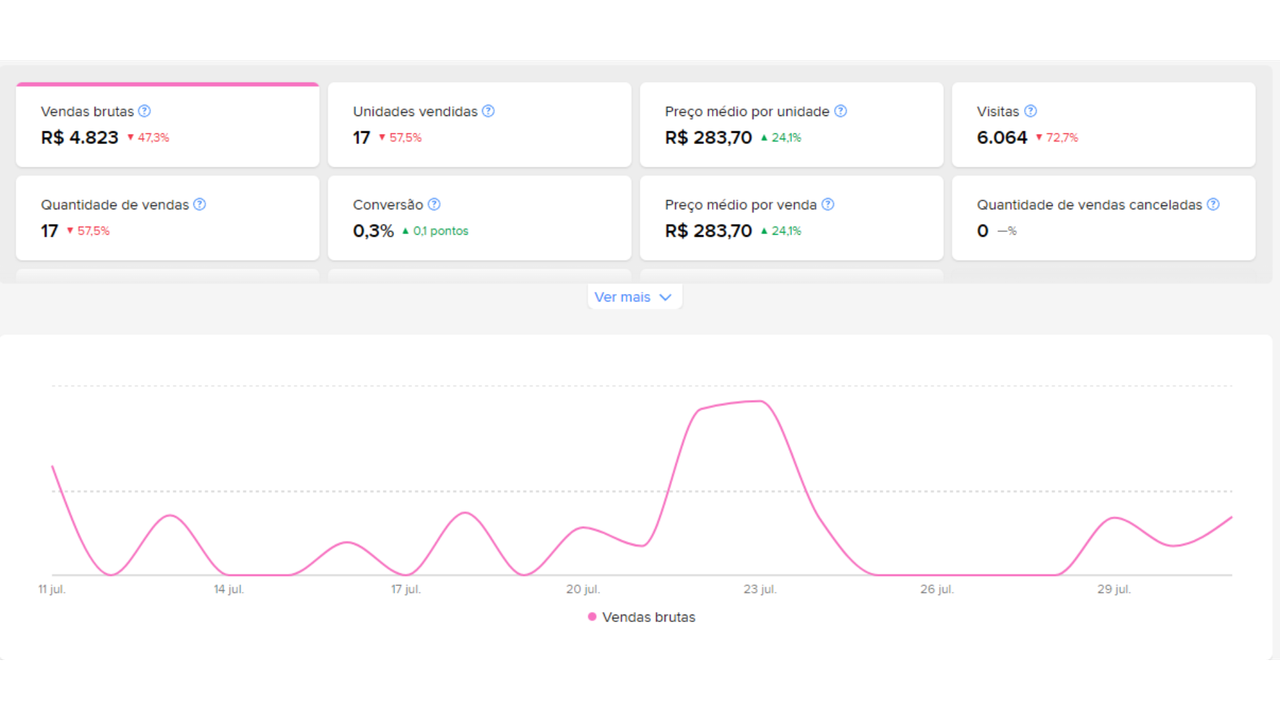Click the 26 jul. axis label
Screen dimensions: 1280x720
[x=937, y=590]
